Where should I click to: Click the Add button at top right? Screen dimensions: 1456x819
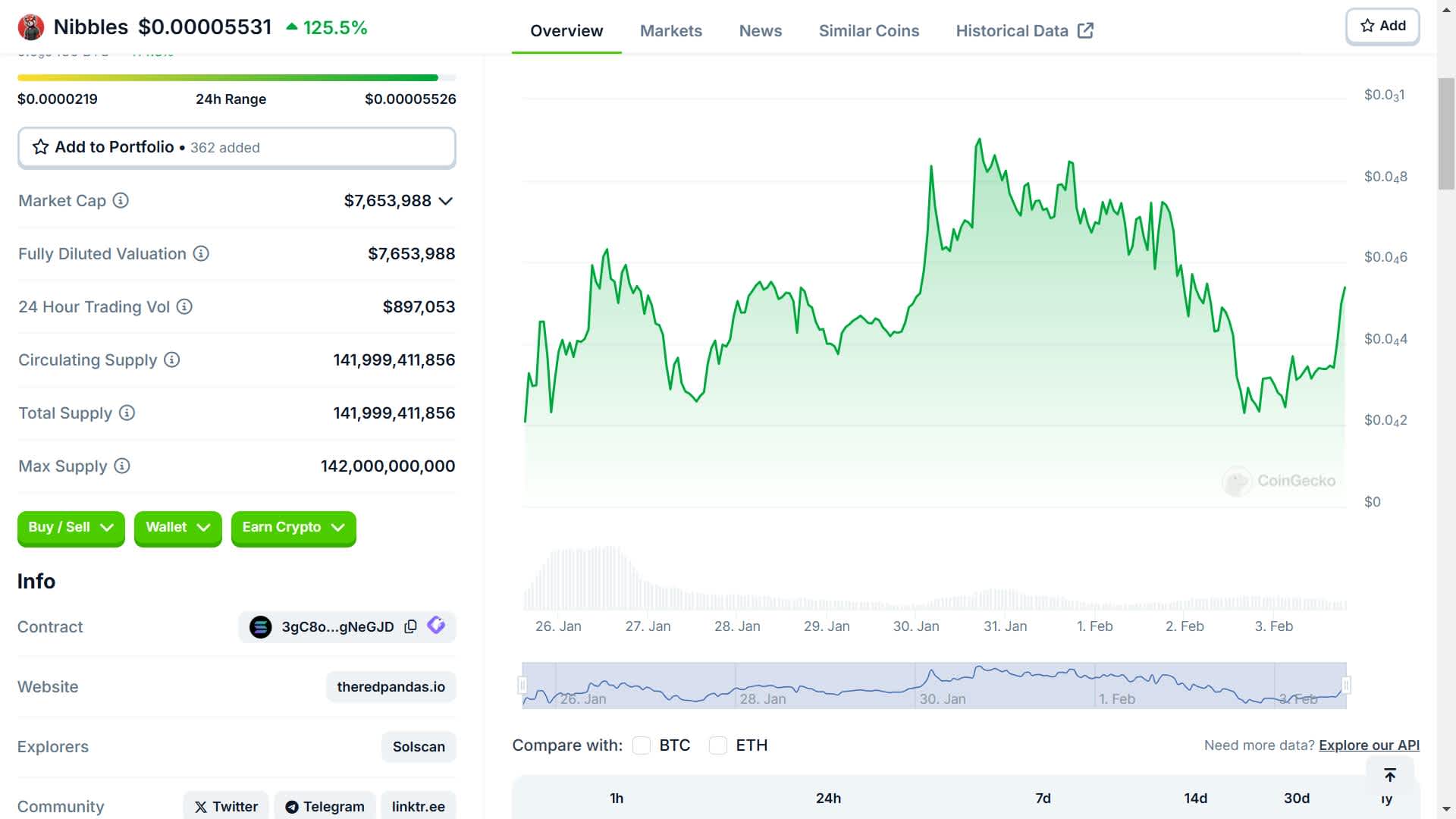[x=1382, y=27]
